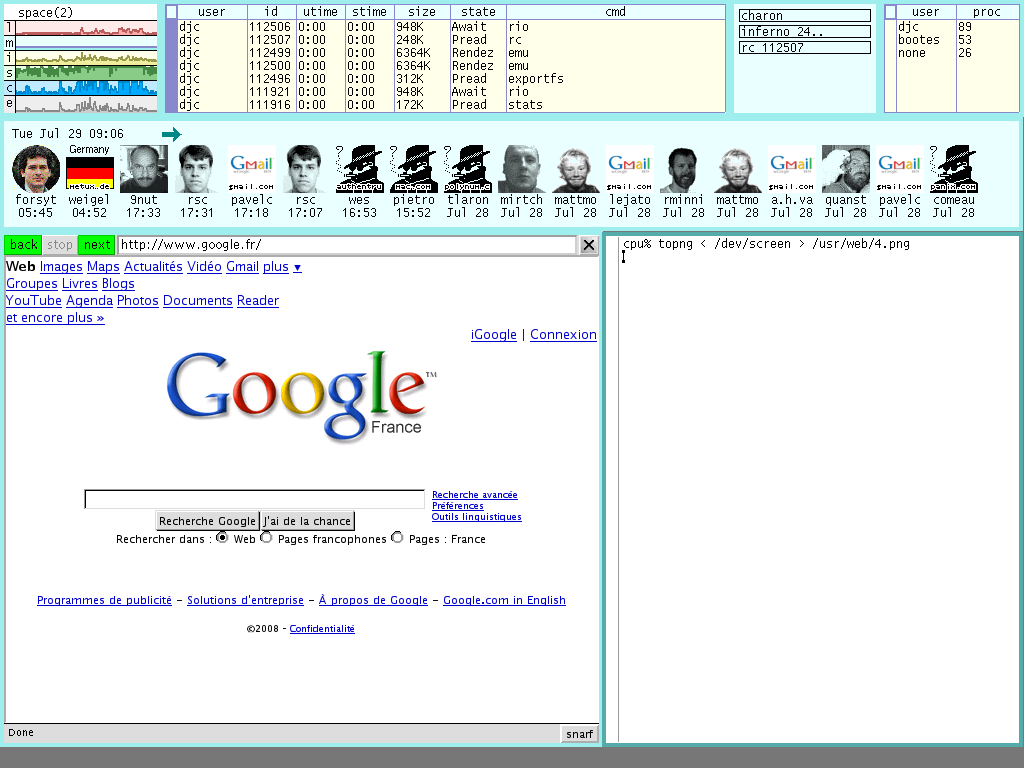Click comeau's spy face icon

(x=953, y=168)
